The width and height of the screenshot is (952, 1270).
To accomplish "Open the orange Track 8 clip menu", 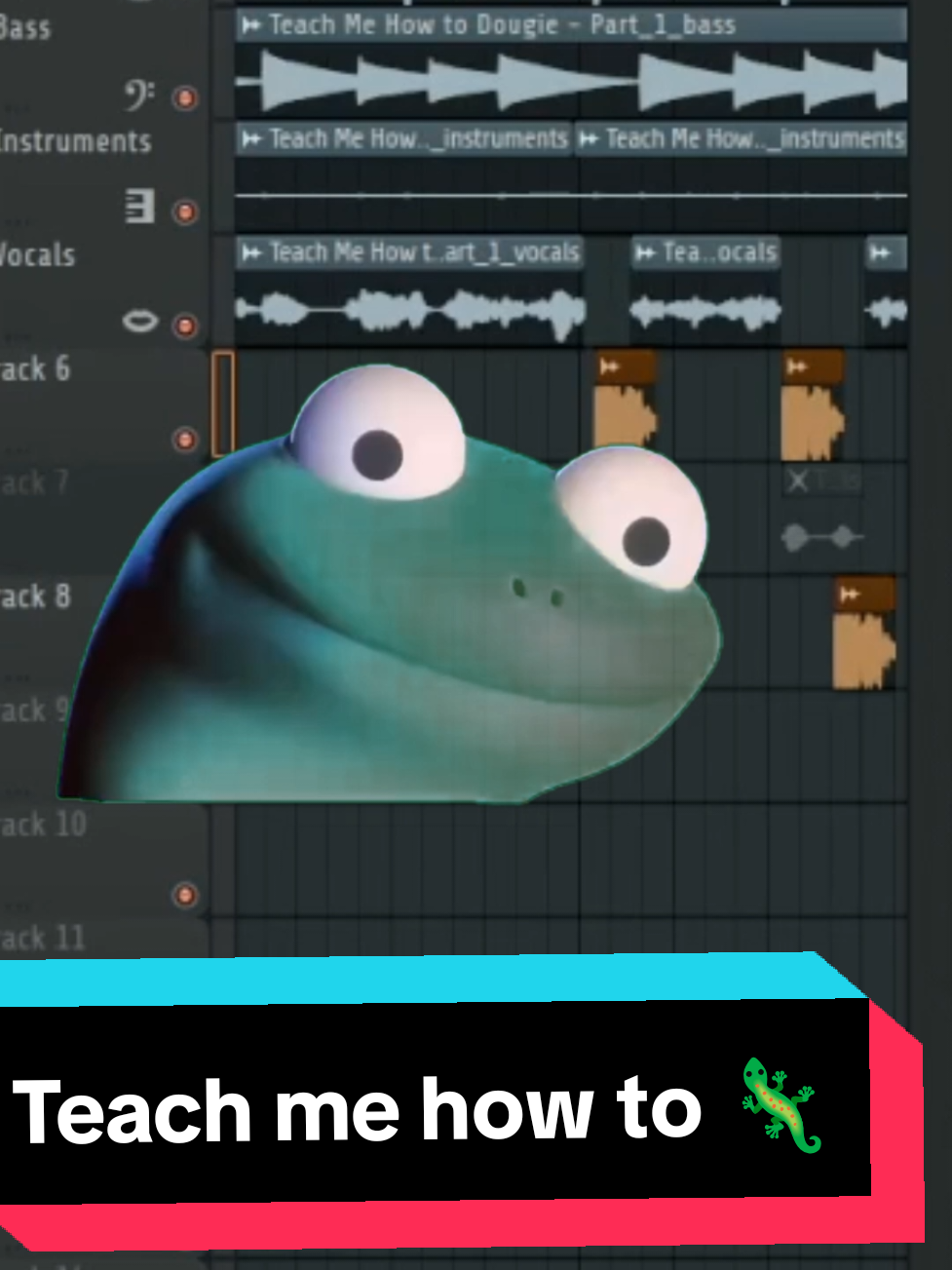I will click(849, 594).
